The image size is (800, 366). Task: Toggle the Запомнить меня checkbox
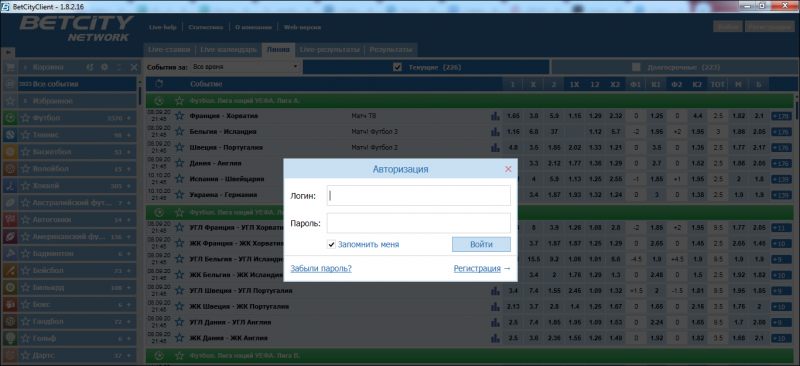click(x=332, y=245)
